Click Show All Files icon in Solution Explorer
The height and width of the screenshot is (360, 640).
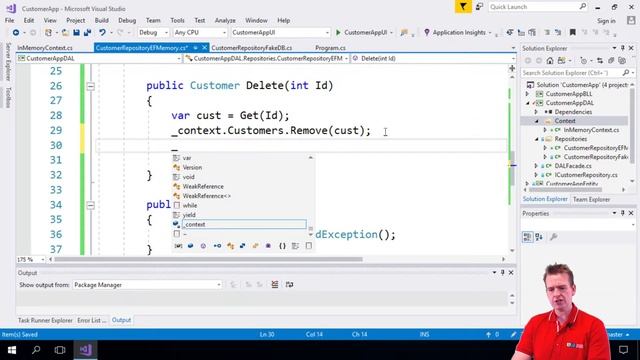coord(622,61)
